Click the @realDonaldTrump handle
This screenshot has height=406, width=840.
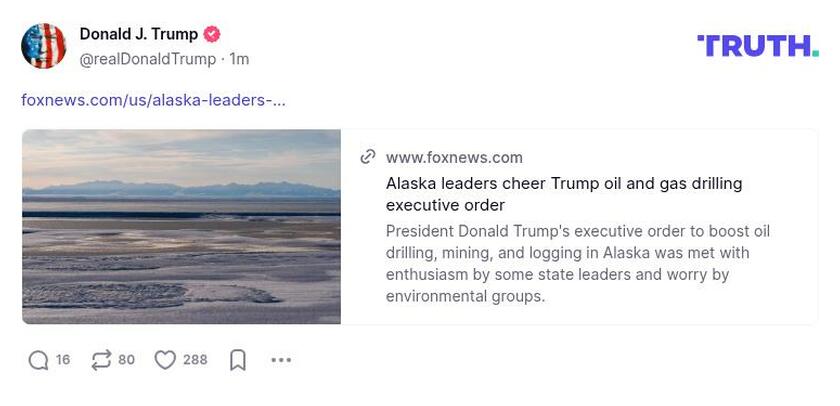148,59
